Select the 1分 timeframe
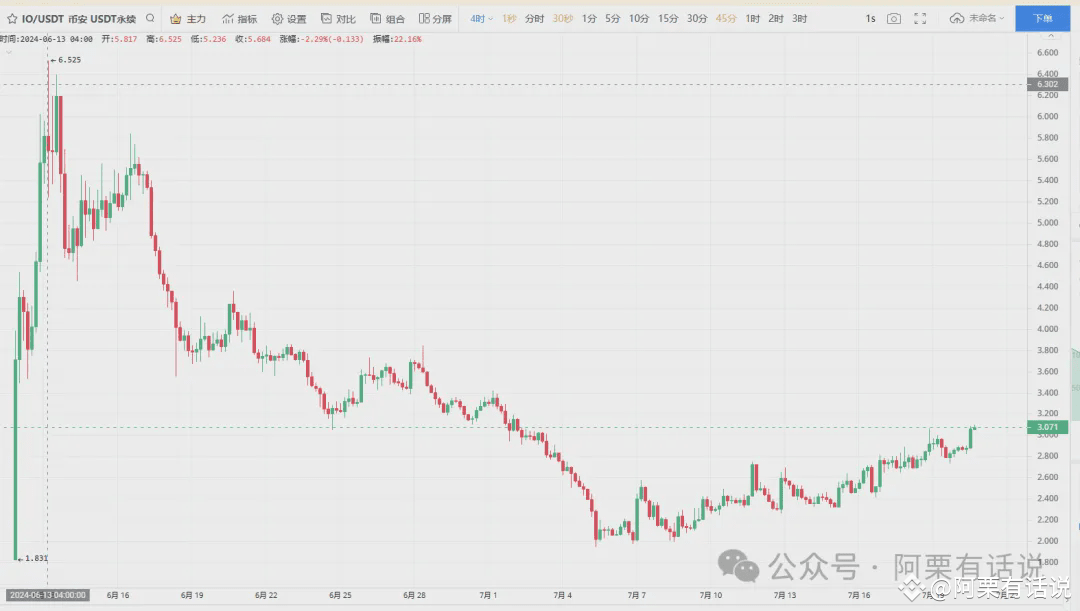Viewport: 1080px width, 611px height. coord(589,19)
